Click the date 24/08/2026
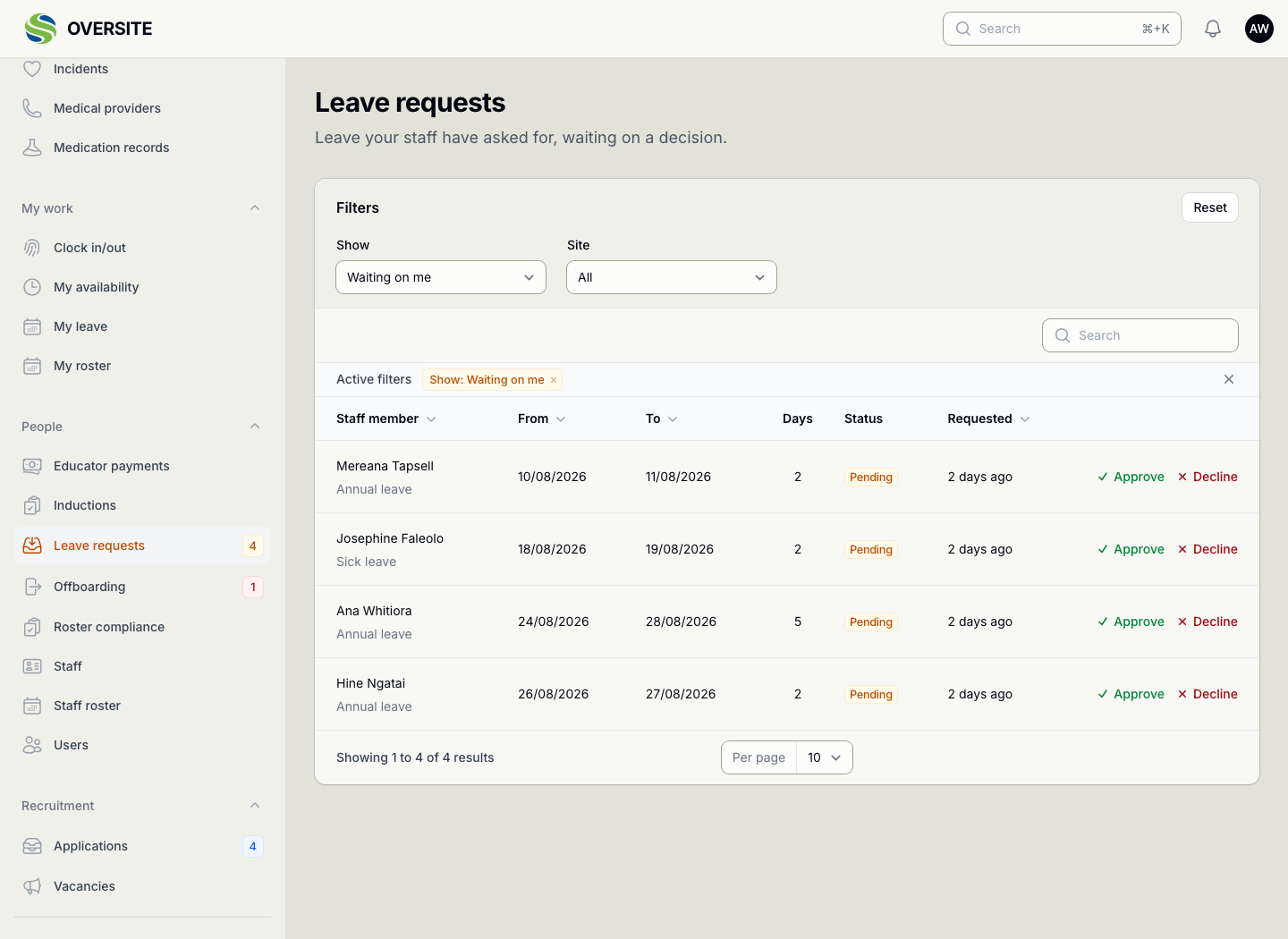The height and width of the screenshot is (939, 1288). (554, 622)
